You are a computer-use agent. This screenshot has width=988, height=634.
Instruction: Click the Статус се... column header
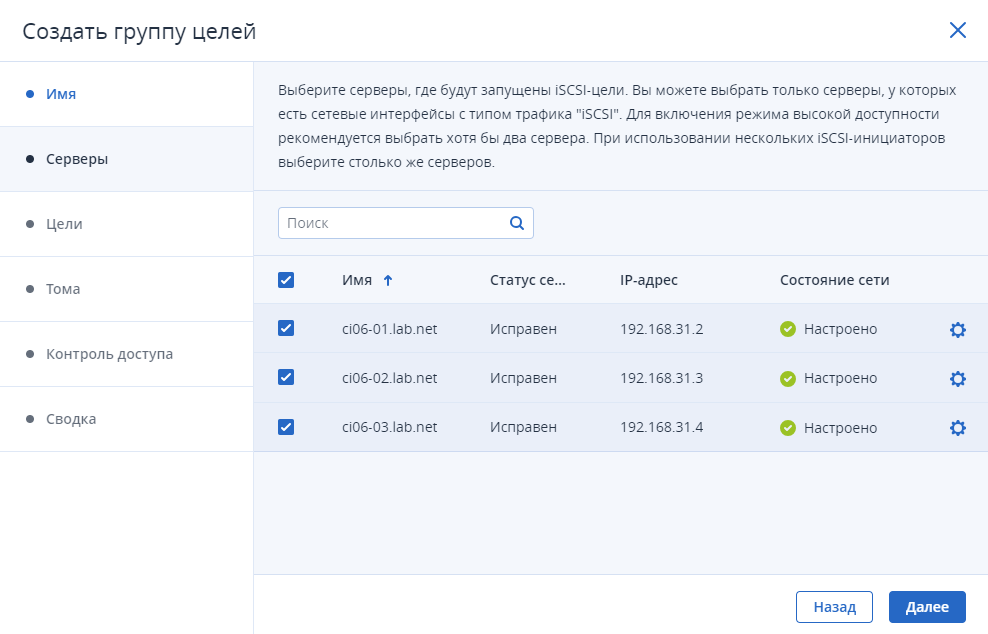pyautogui.click(x=528, y=280)
